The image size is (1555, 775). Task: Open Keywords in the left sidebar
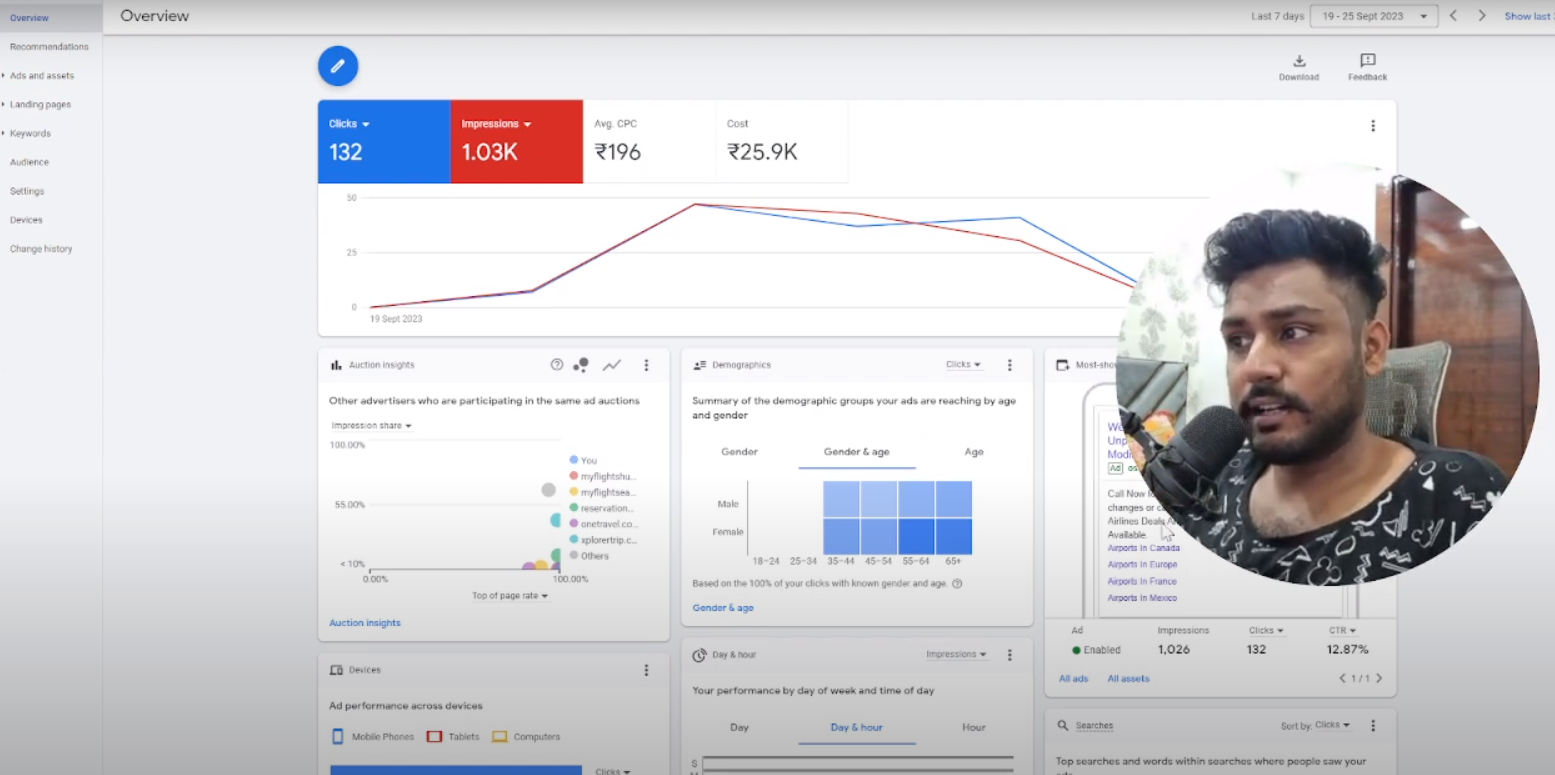coord(30,133)
